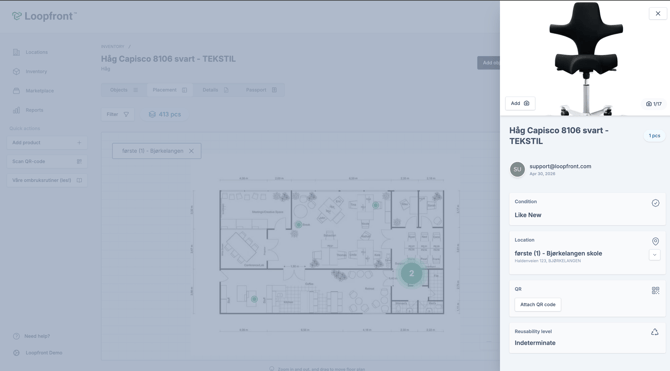The height and width of the screenshot is (371, 670).
Task: Click the cluster marker labeled 2
Action: click(411, 273)
